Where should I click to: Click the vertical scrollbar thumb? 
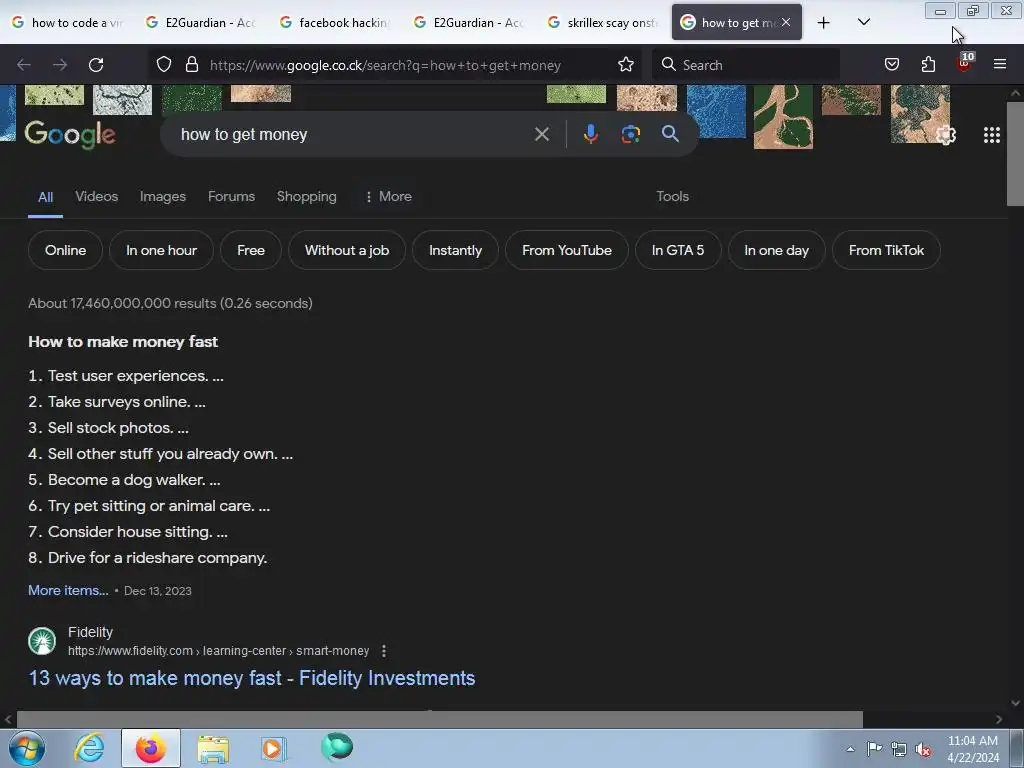pos(1015,153)
